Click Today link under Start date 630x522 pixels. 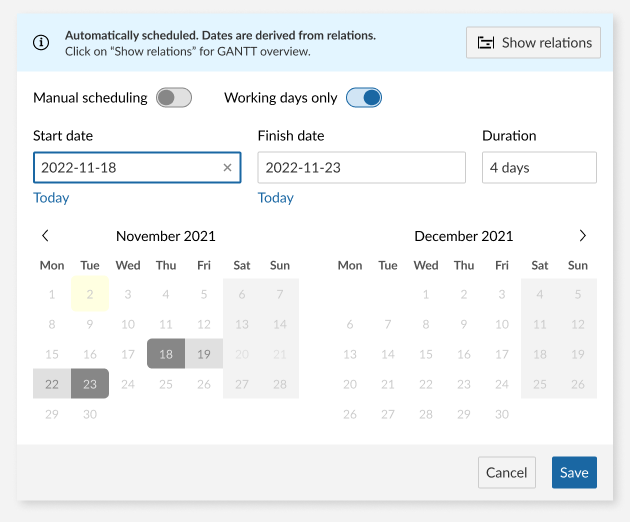51,198
